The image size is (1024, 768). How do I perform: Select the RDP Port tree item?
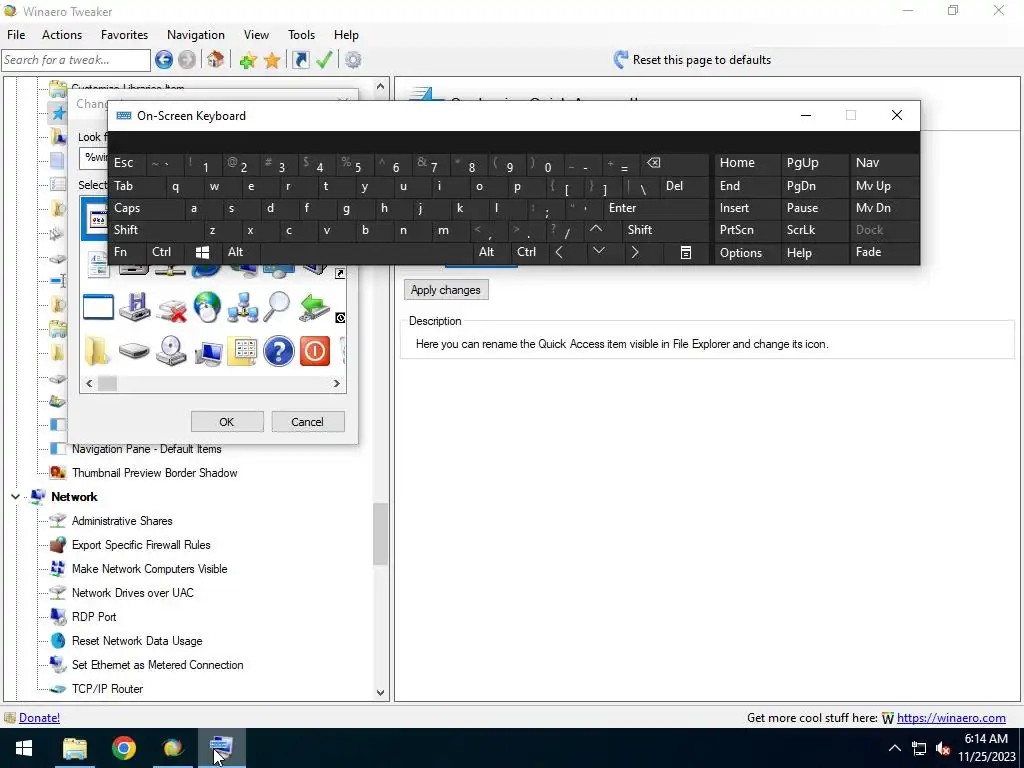pyautogui.click(x=94, y=617)
